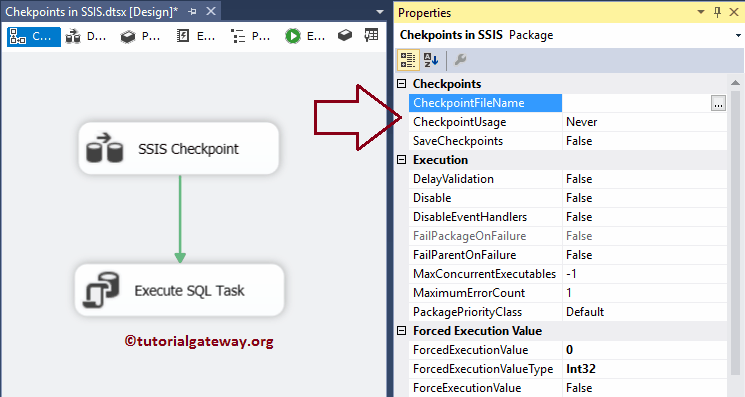Open the Properties object selector dropdown
This screenshot has height=397, width=745.
click(738, 36)
